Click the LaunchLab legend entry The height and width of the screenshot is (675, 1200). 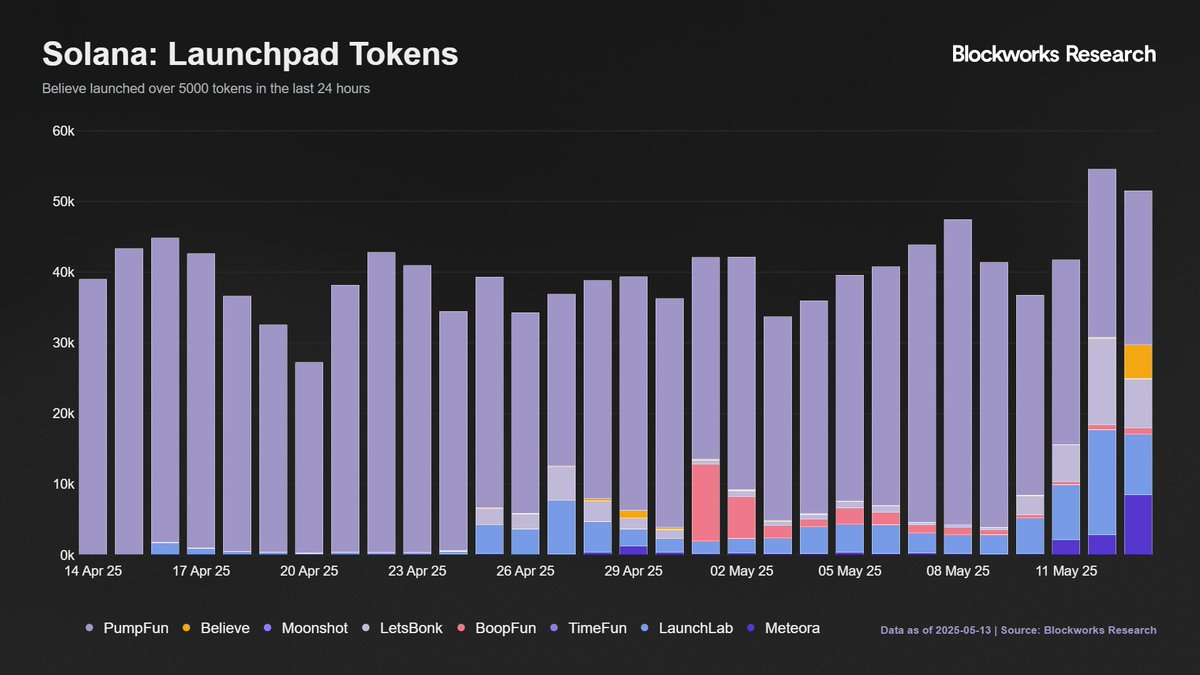(695, 628)
